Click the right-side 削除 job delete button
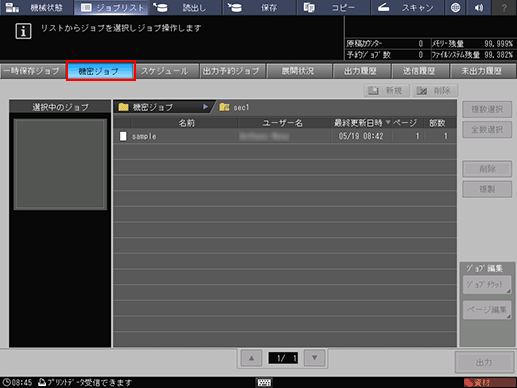 [487, 169]
